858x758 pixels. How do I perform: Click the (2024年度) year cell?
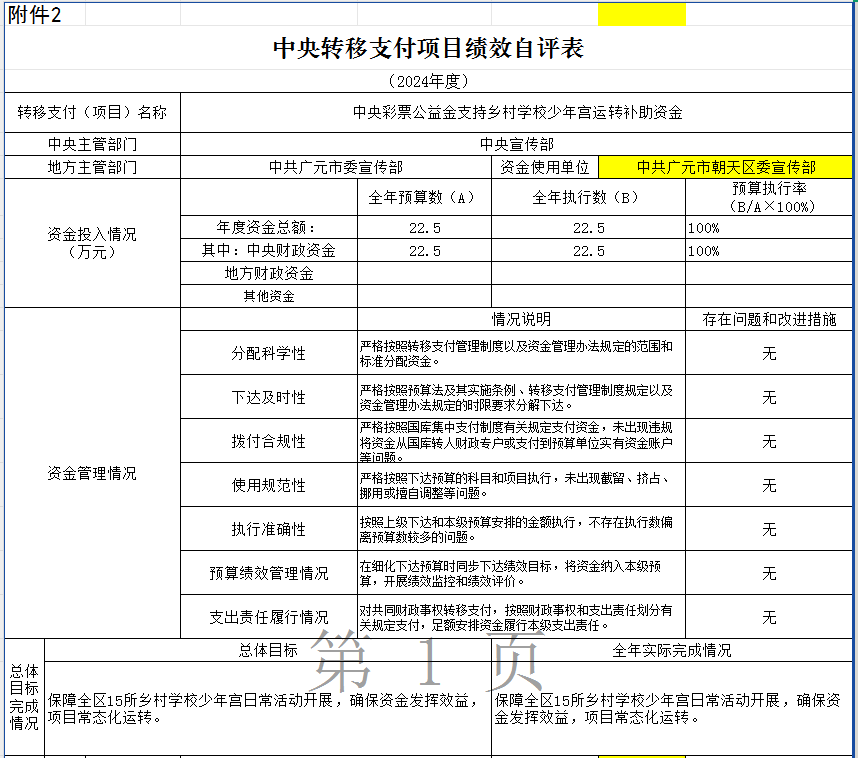(428, 81)
